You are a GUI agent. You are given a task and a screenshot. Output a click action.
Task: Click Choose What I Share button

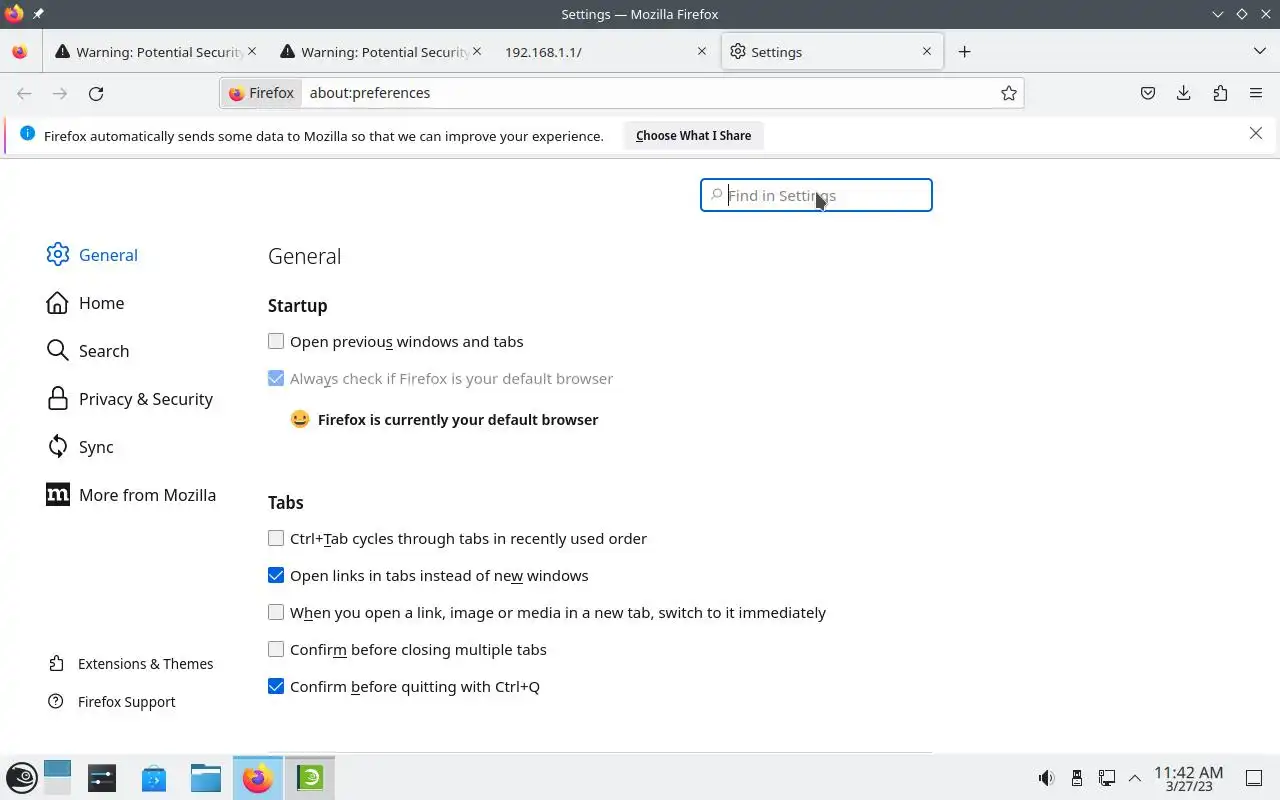693,135
